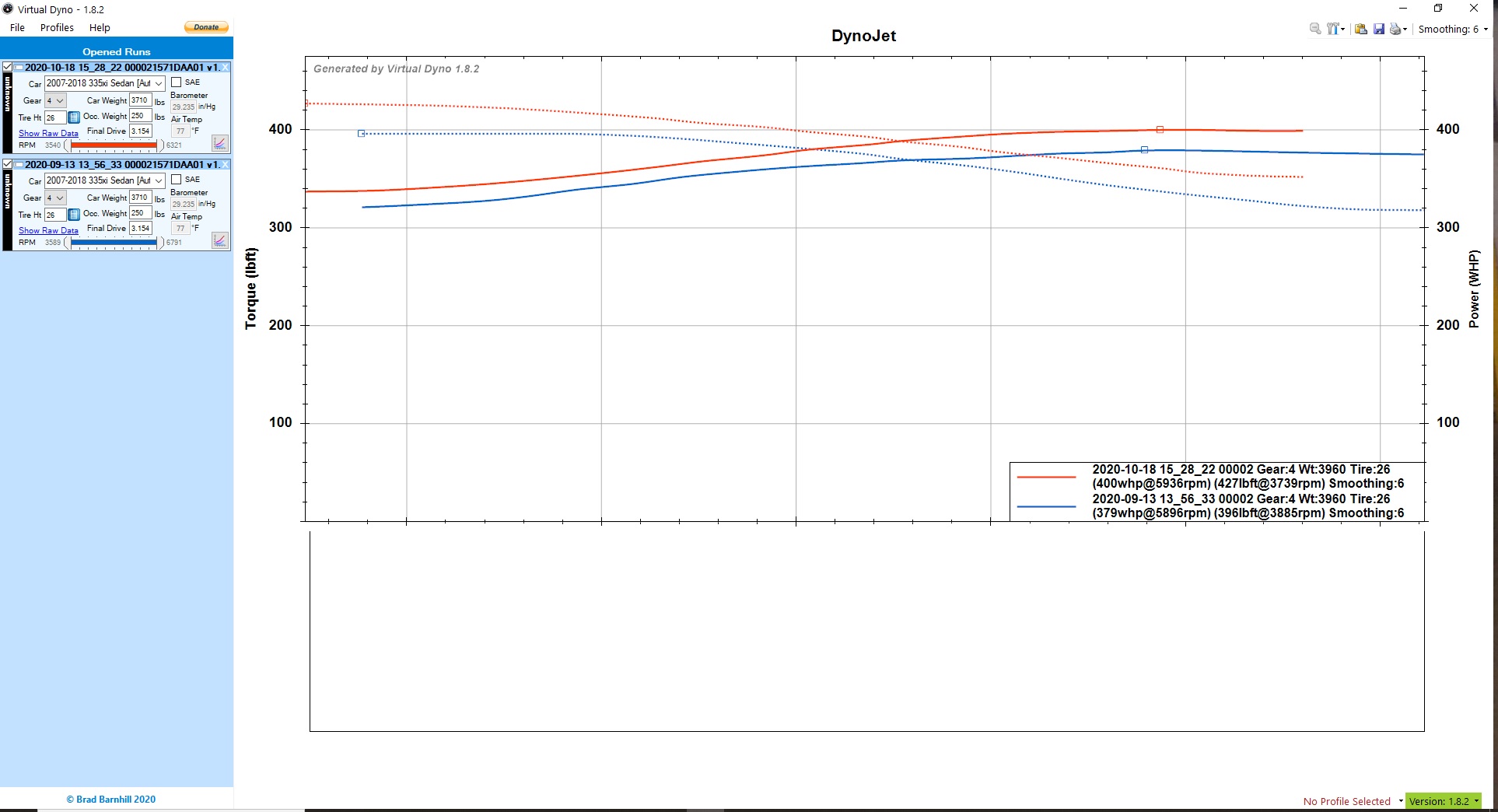Click Car Weight field in second run
Screen dimensions: 1498x812
[x=140, y=198]
